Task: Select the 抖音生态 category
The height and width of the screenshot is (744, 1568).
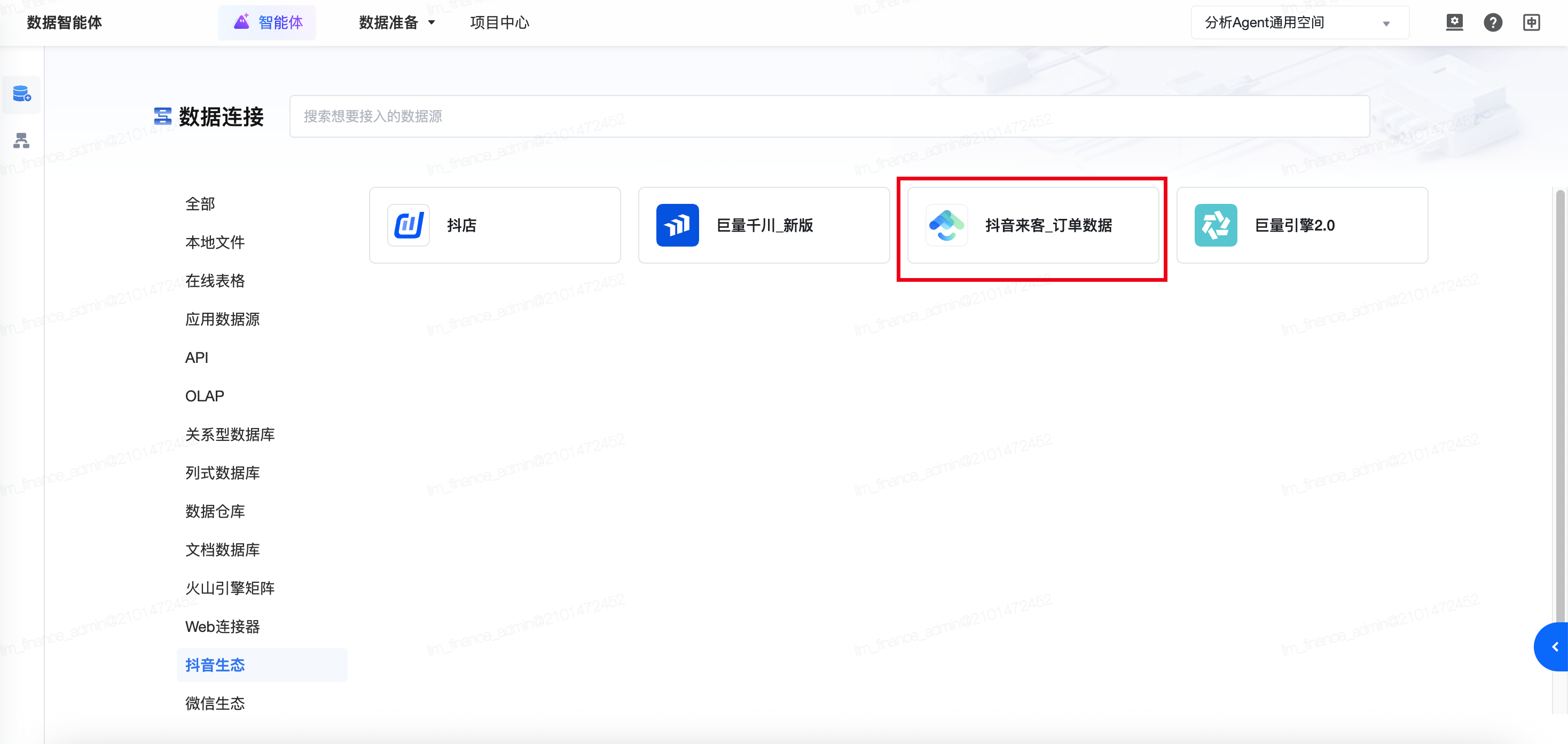Action: pyautogui.click(x=262, y=665)
